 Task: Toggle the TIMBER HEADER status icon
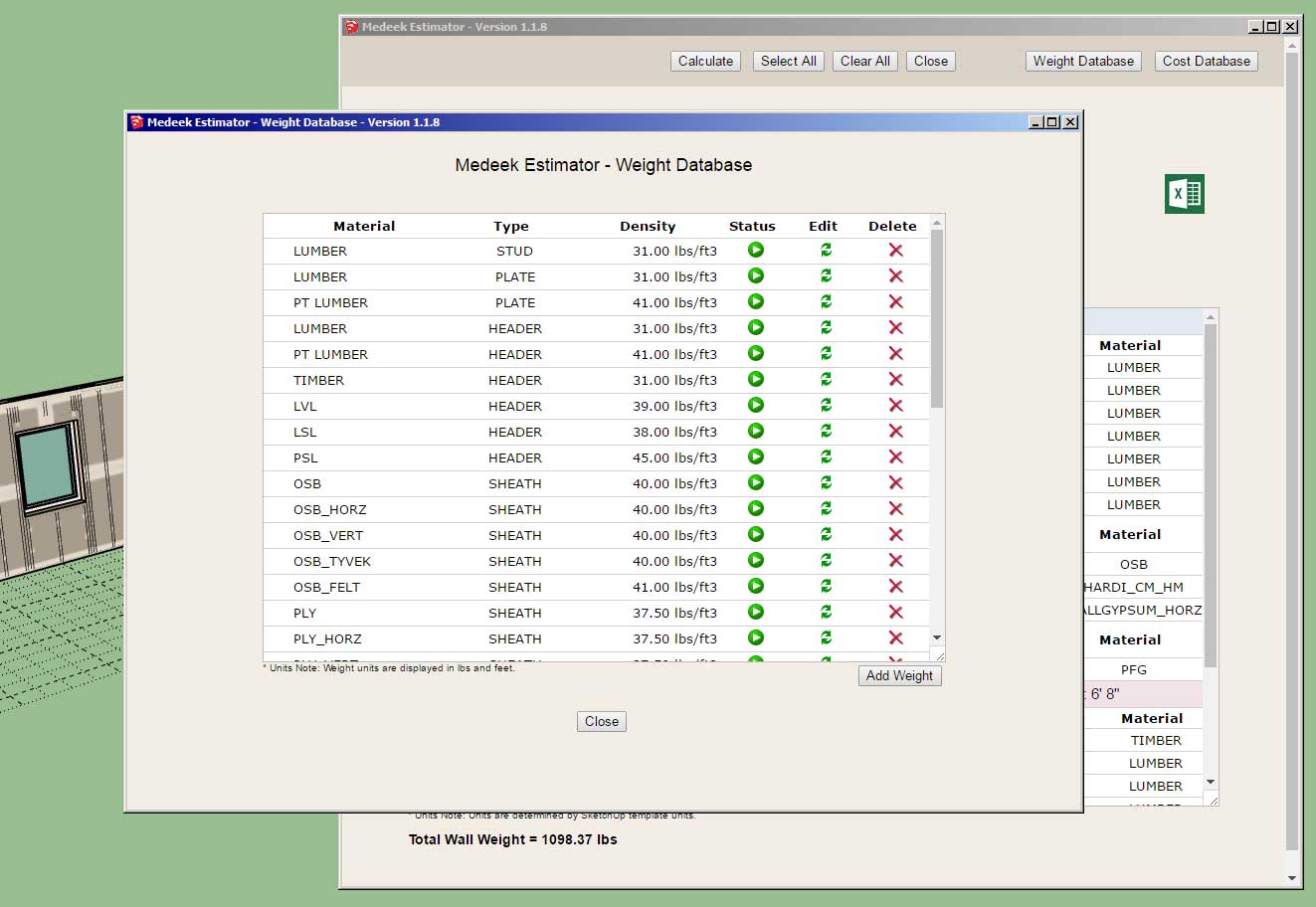coord(756,380)
